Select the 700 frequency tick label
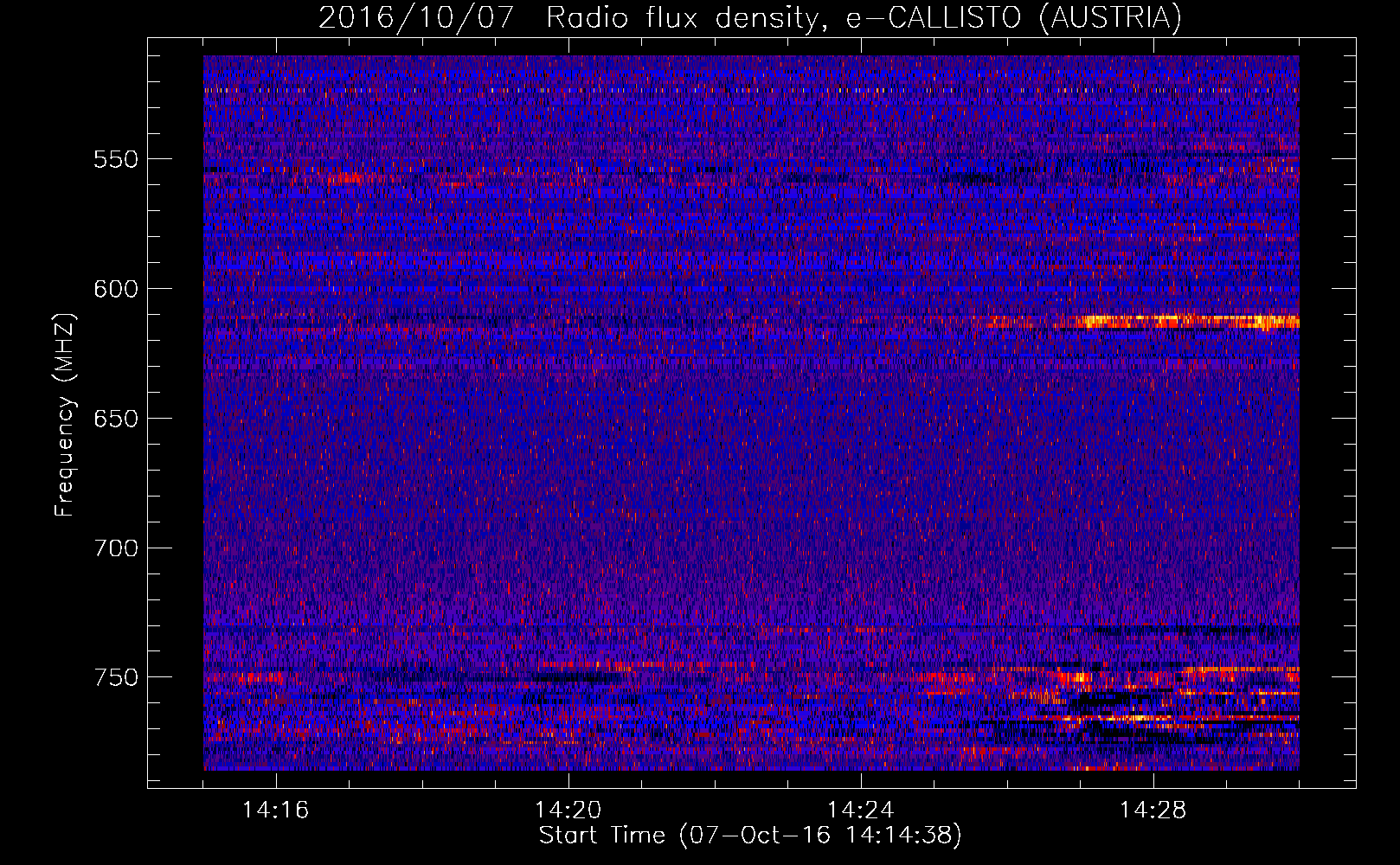Screen dimensions: 1400x865 click(116, 548)
